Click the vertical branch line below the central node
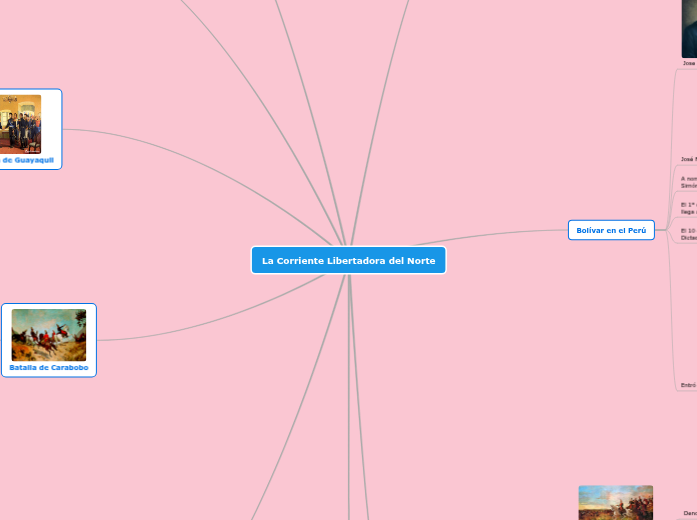 click(x=349, y=400)
